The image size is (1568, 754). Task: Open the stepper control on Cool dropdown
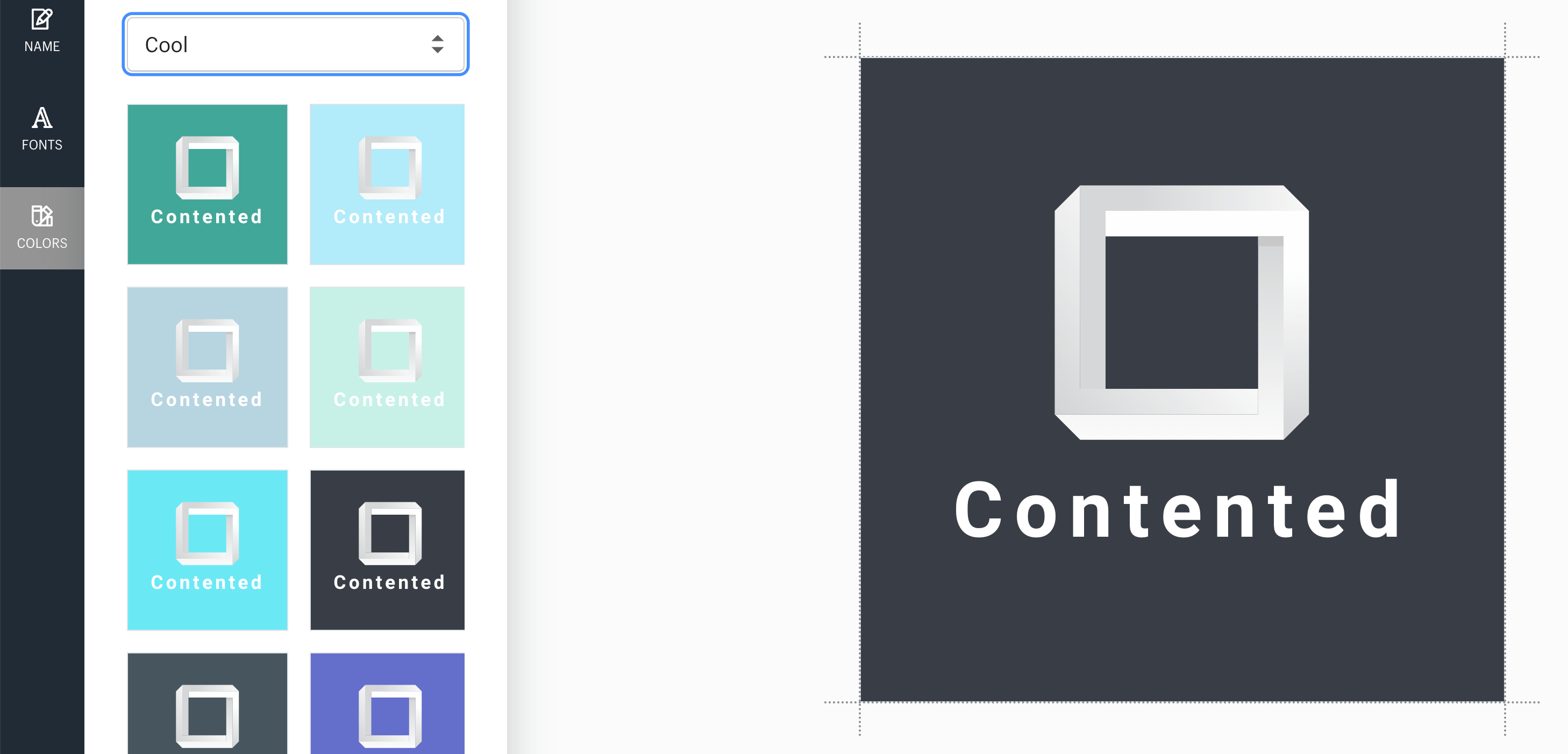(x=436, y=44)
